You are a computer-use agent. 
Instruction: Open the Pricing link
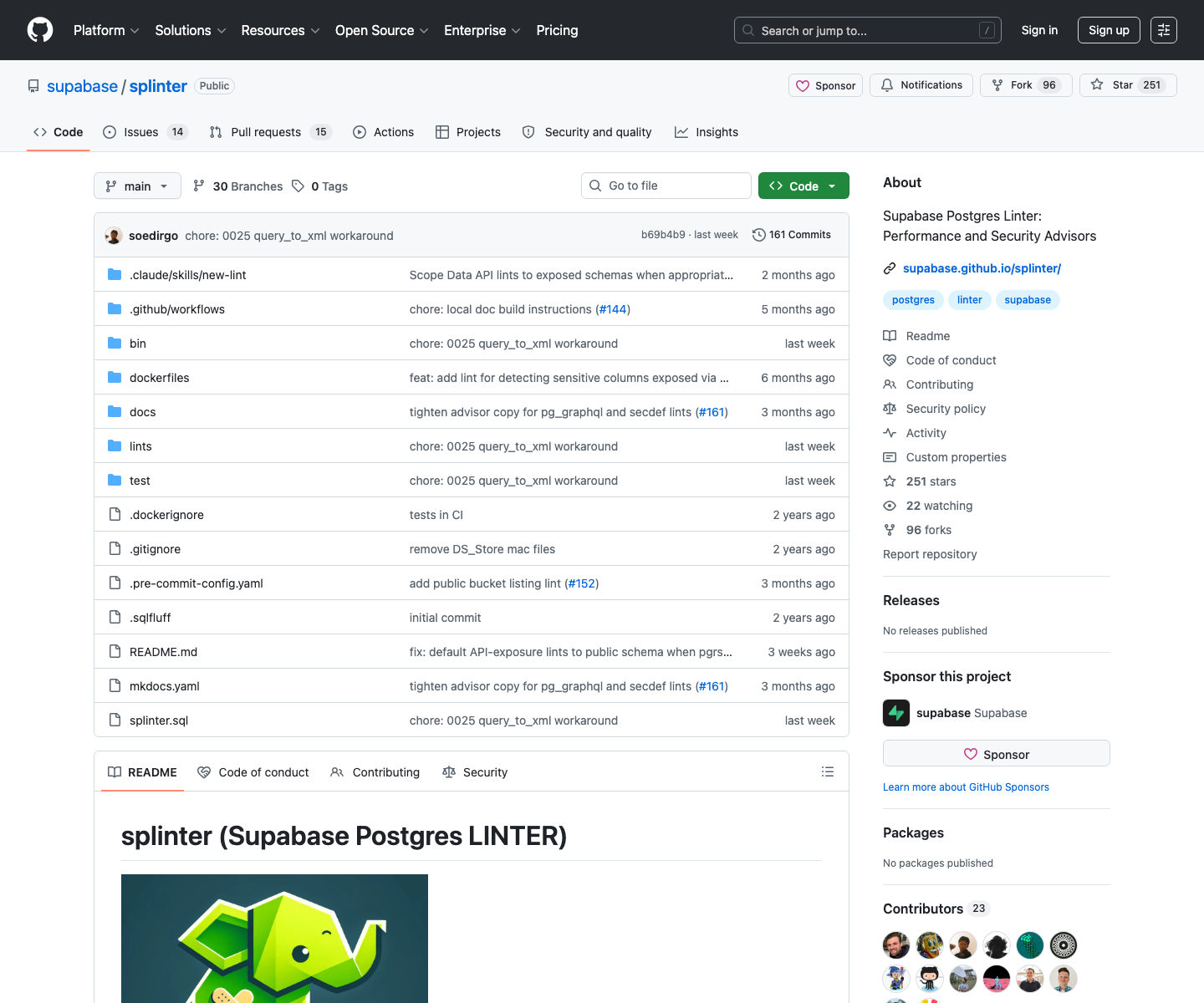click(557, 30)
